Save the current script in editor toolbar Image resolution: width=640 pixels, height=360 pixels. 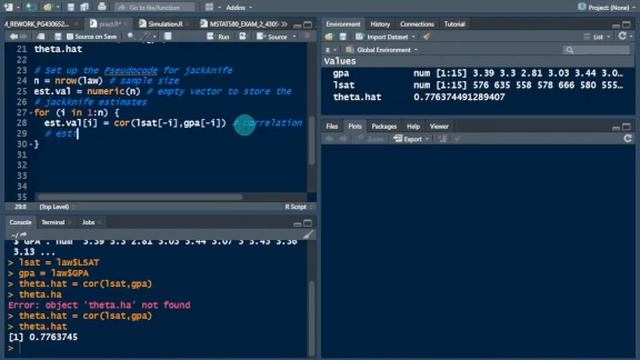[58, 37]
